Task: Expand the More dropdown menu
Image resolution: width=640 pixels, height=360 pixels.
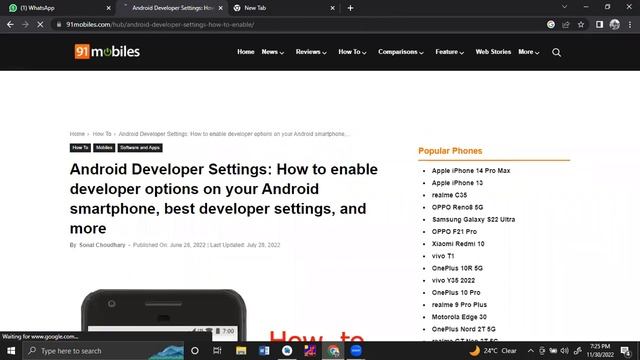Action: tap(529, 52)
